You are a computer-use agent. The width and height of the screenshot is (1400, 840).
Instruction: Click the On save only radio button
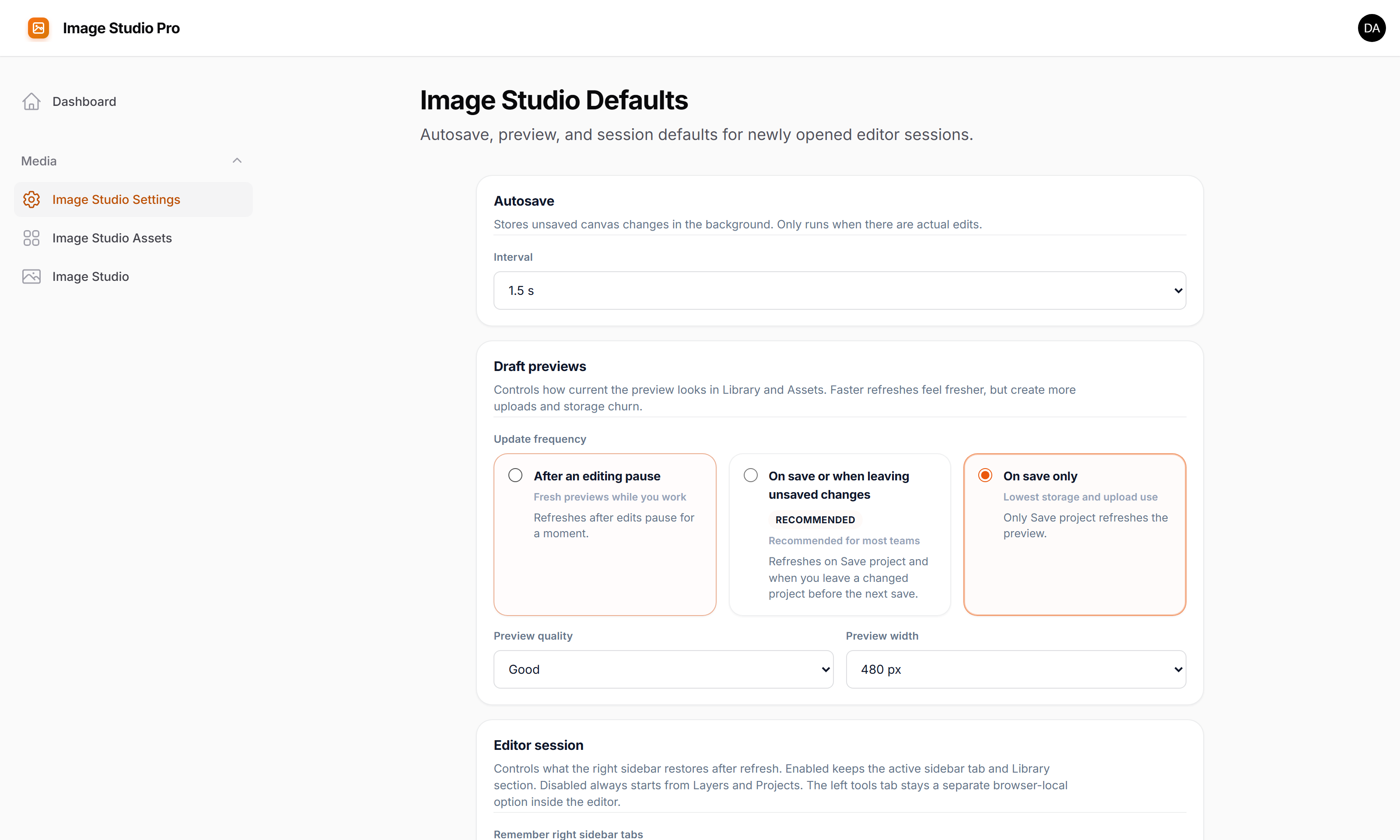pyautogui.click(x=985, y=475)
